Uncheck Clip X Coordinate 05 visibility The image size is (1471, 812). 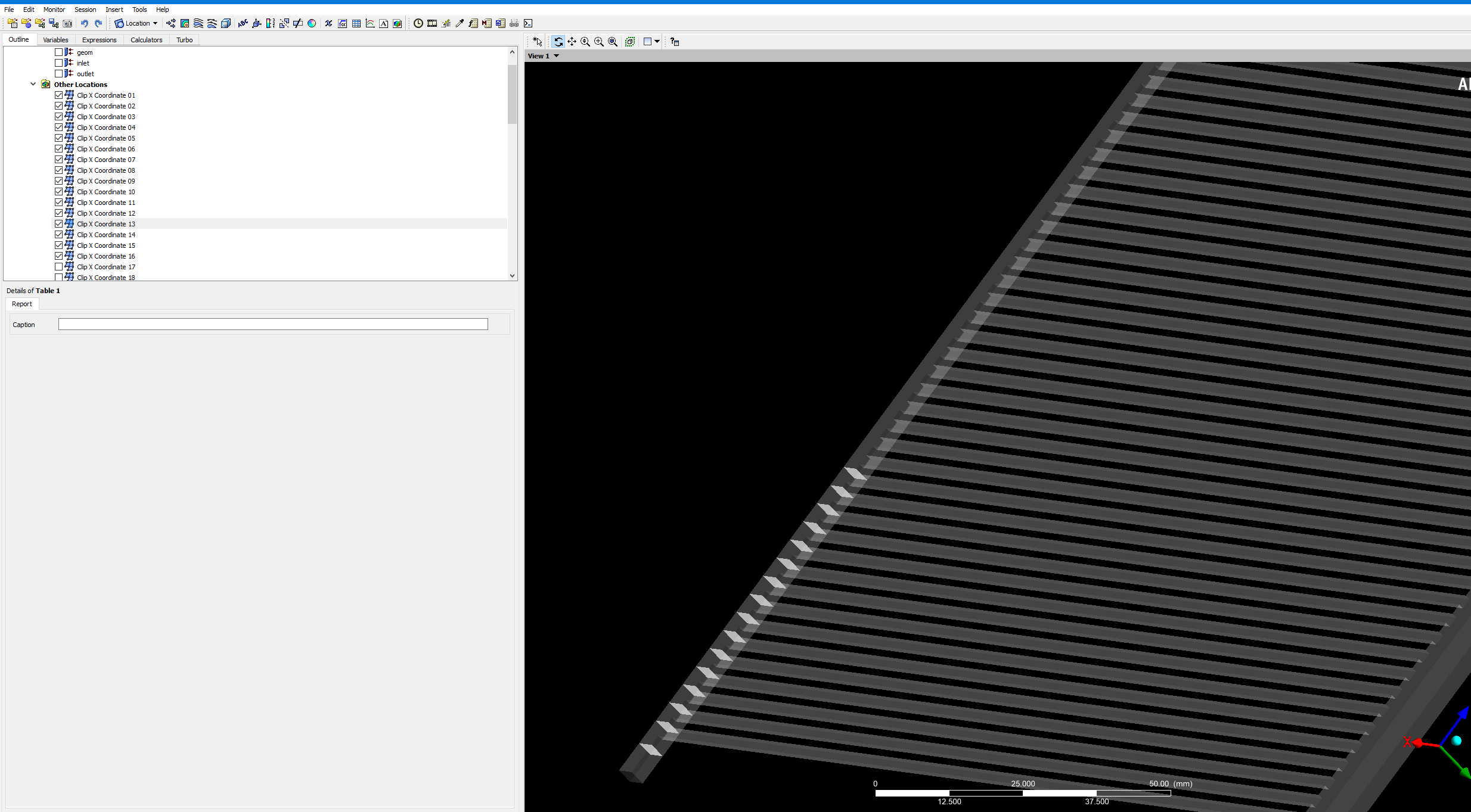pyautogui.click(x=59, y=138)
